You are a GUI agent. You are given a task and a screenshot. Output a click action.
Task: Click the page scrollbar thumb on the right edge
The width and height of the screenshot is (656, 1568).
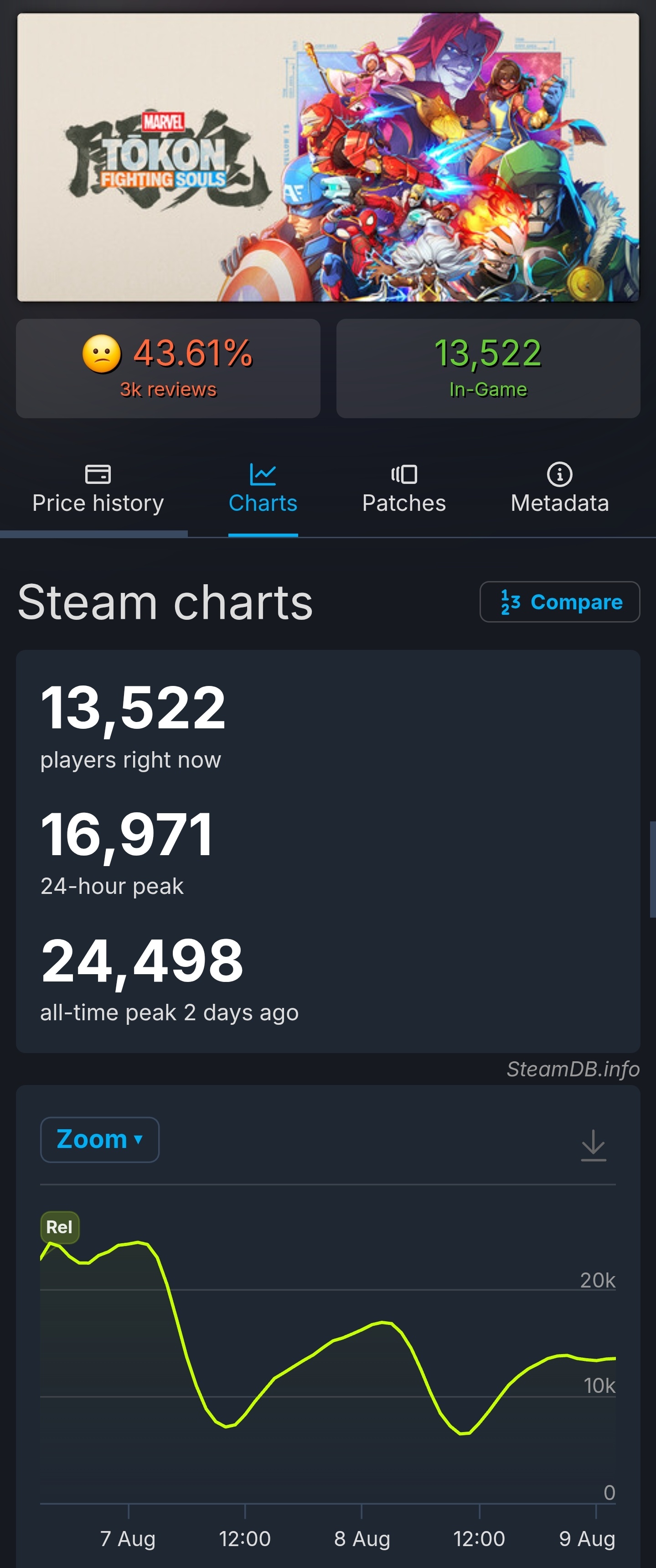pos(653,869)
